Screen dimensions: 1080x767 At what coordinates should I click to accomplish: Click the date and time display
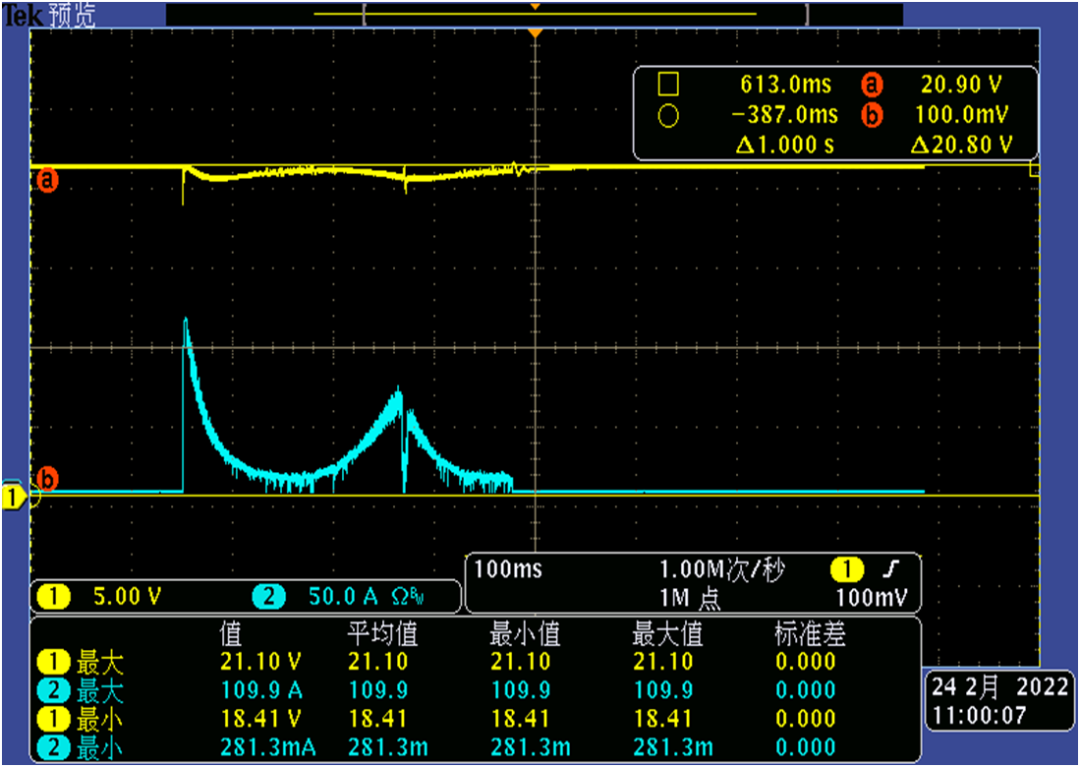pos(1000,702)
